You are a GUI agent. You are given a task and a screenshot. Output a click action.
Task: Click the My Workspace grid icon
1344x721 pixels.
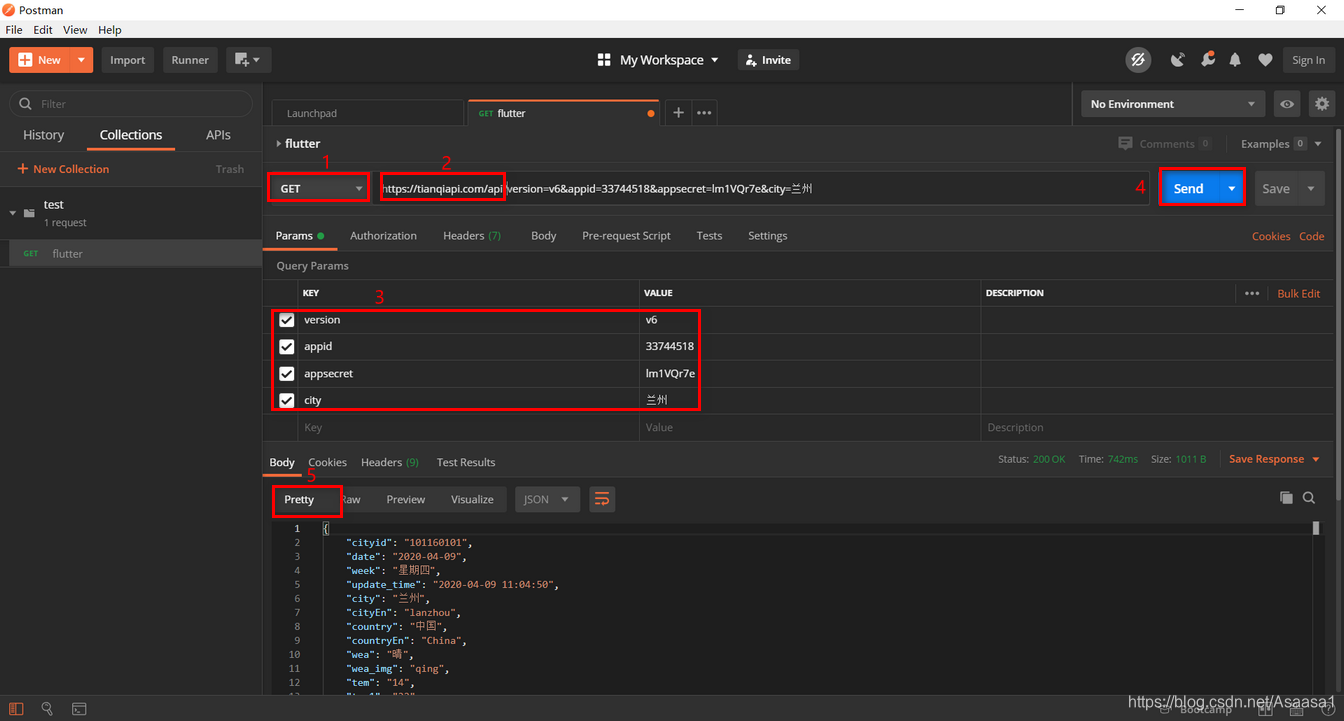tap(604, 60)
